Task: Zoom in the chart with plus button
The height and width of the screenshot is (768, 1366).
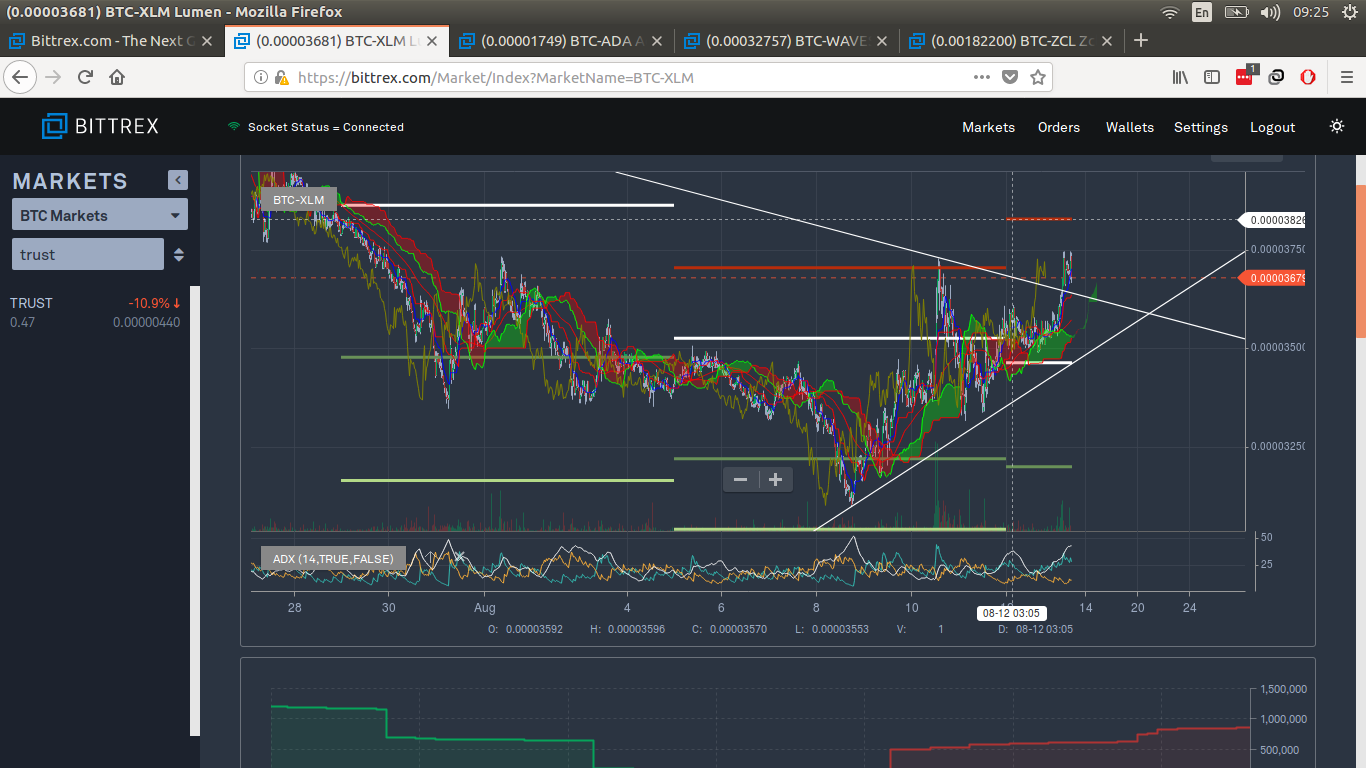Action: (775, 480)
